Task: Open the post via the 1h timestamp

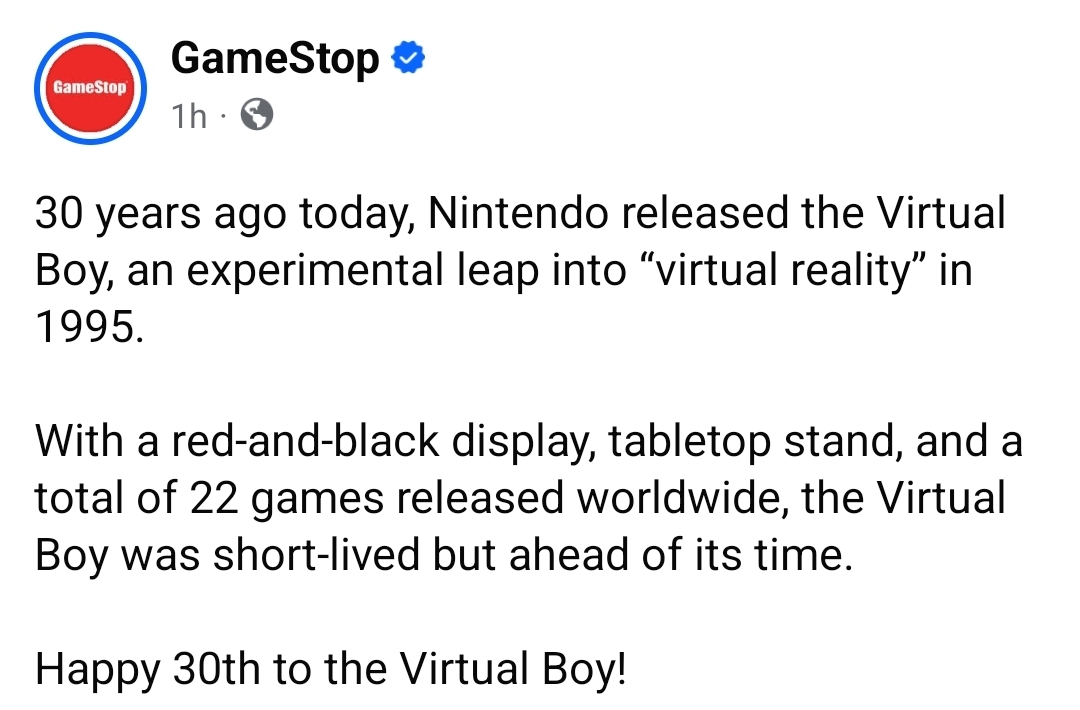Action: click(x=189, y=116)
